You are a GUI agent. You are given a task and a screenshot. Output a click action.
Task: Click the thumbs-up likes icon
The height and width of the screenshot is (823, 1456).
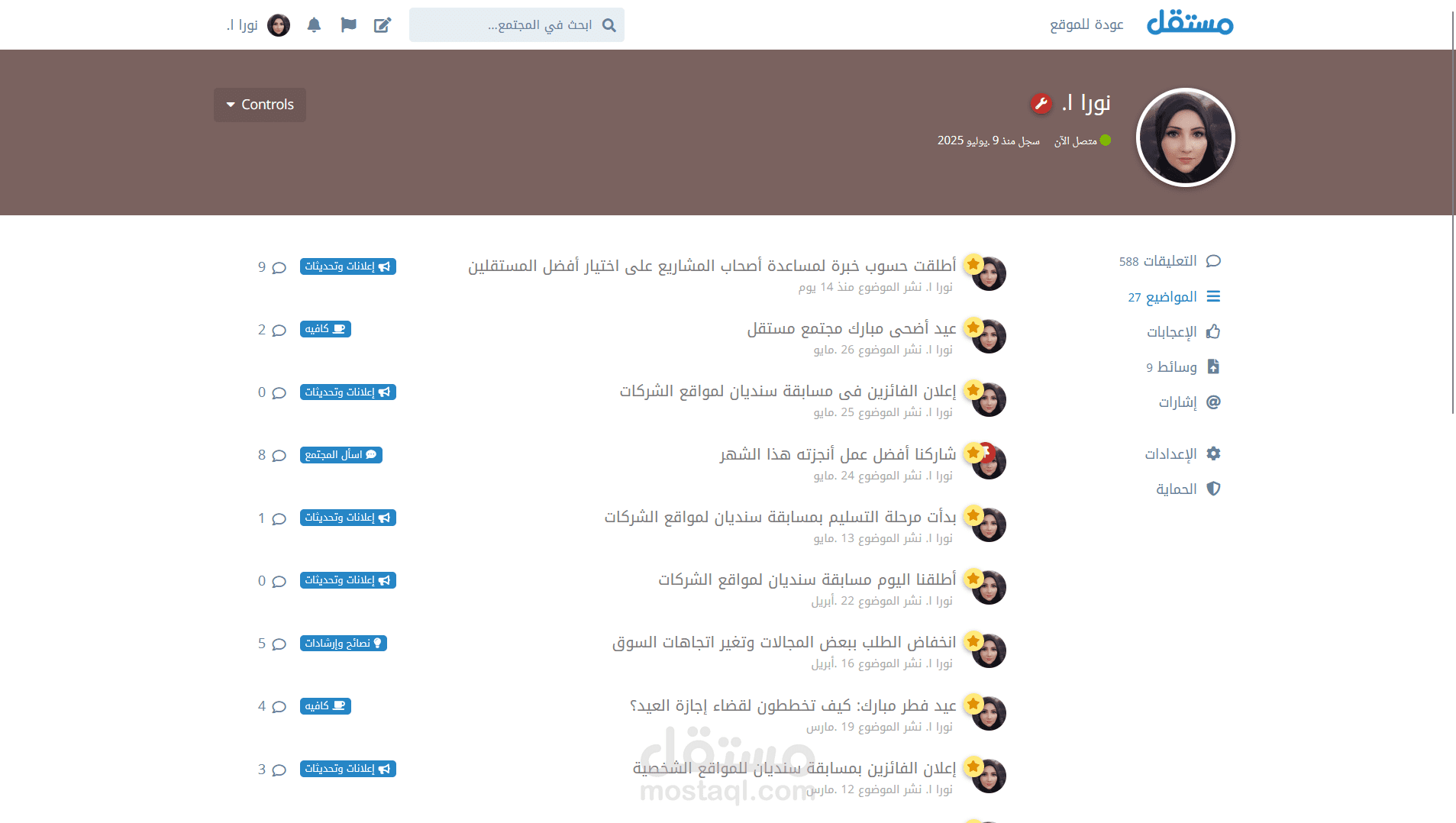tap(1213, 331)
